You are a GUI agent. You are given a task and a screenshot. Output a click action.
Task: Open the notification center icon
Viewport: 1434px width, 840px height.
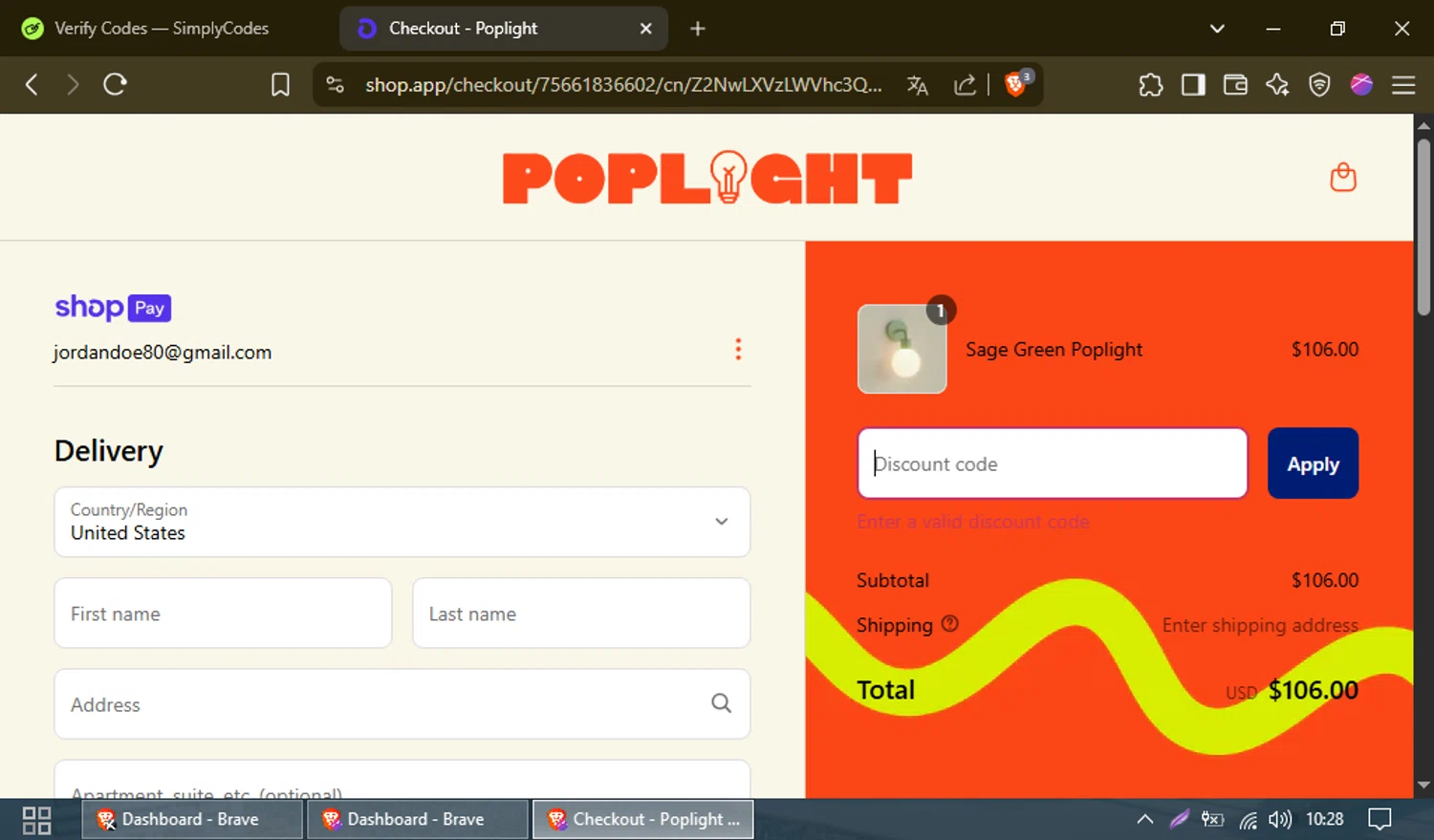pyautogui.click(x=1380, y=819)
